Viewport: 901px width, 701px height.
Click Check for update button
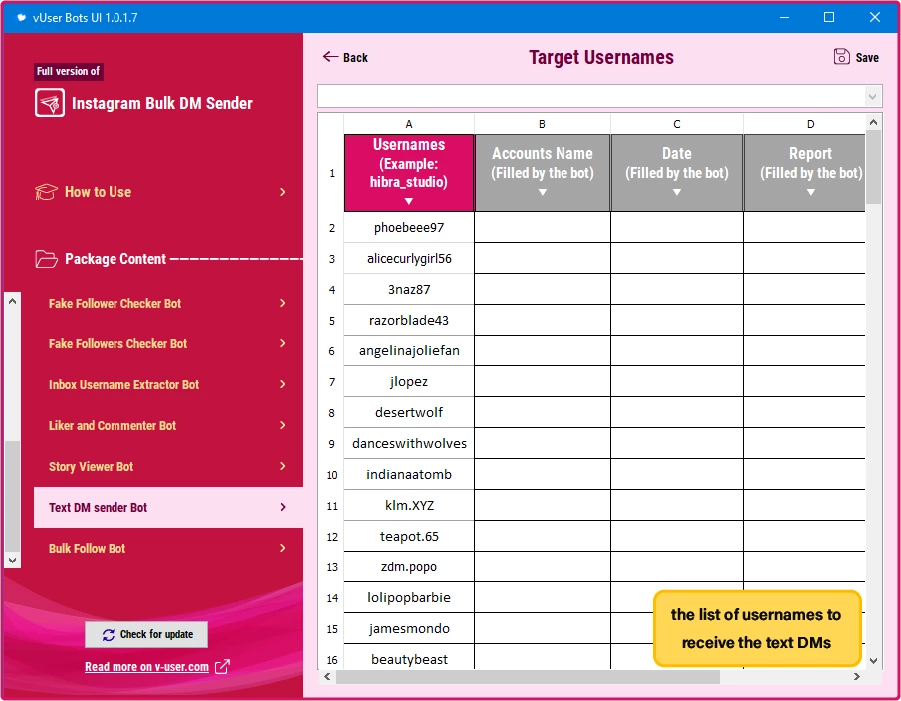(x=147, y=634)
